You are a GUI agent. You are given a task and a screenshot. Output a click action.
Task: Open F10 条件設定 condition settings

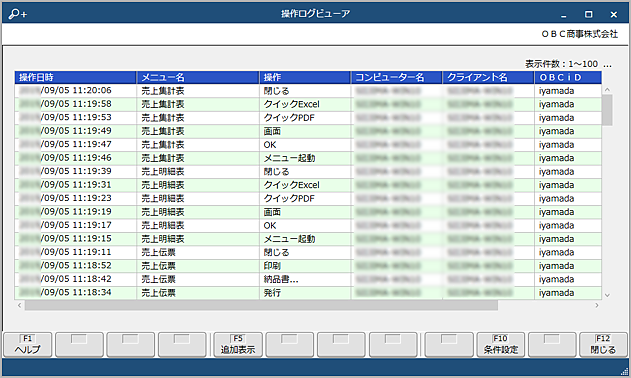pos(501,345)
